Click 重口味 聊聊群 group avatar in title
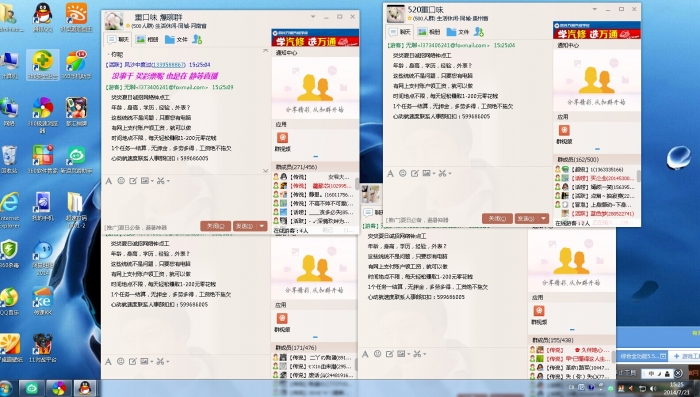This screenshot has height=397, width=700. click(x=114, y=21)
